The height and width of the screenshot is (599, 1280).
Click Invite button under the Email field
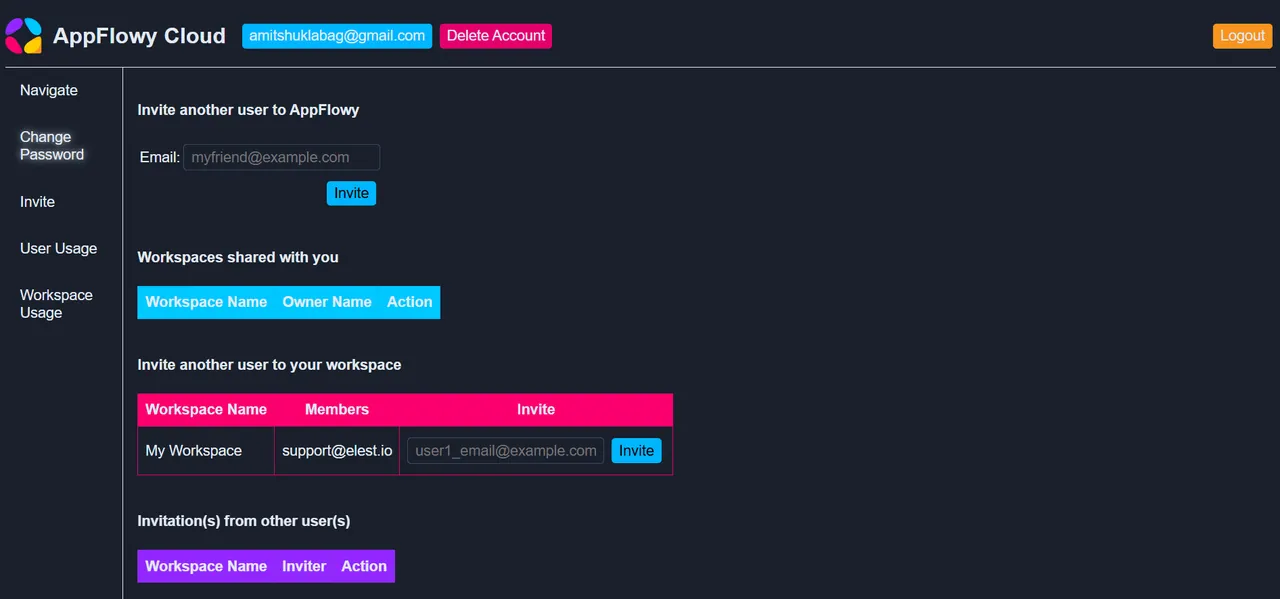351,193
